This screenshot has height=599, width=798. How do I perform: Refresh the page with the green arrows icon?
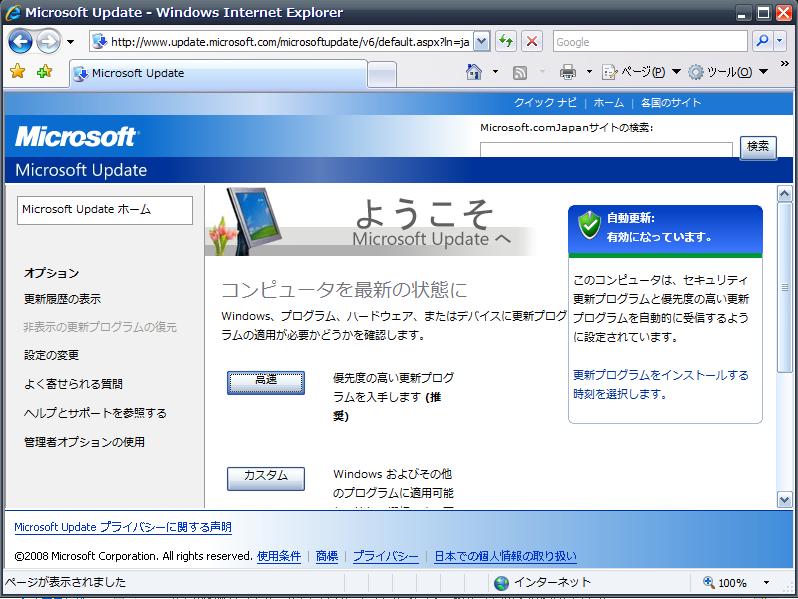pos(506,41)
